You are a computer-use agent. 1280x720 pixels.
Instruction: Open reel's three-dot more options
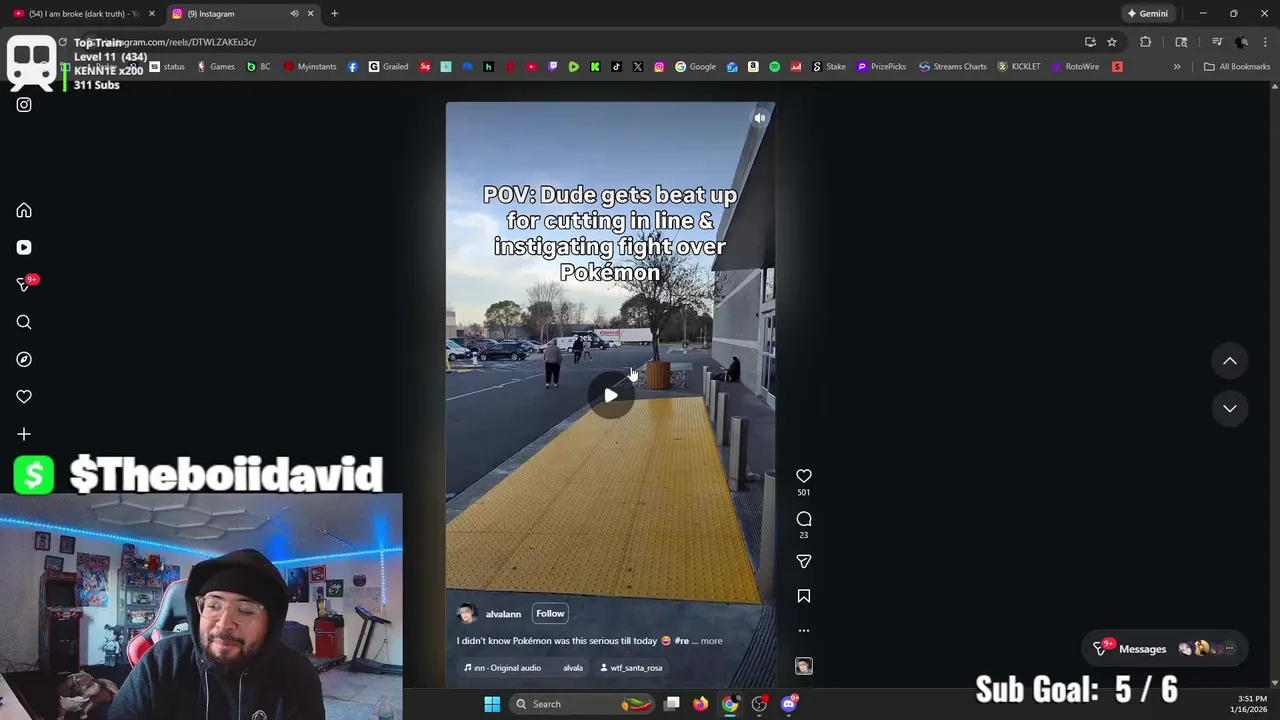click(x=804, y=631)
